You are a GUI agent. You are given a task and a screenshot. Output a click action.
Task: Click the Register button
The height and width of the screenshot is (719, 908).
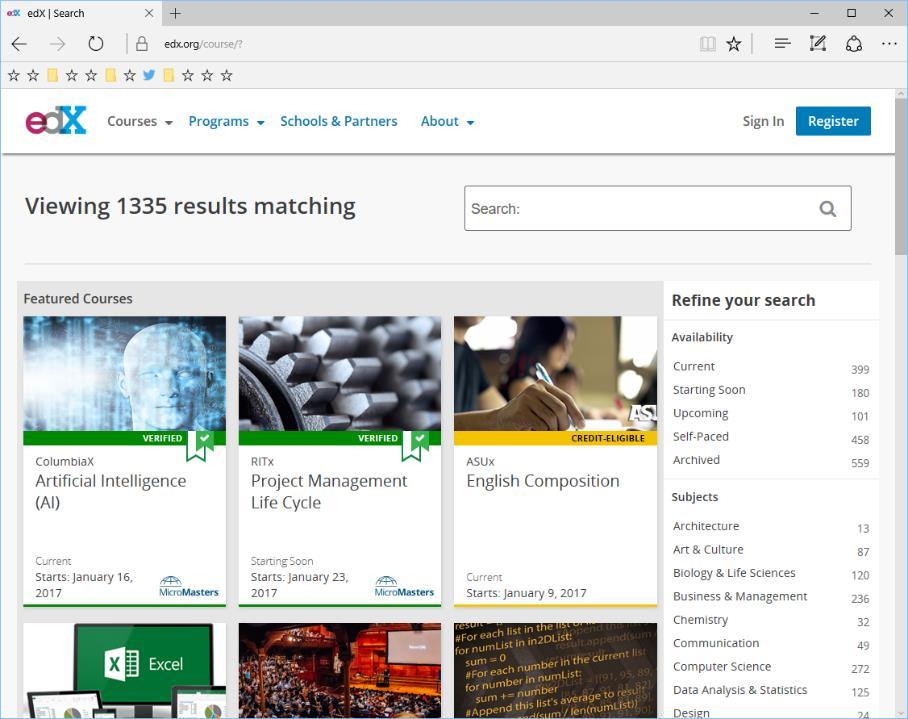(x=833, y=121)
